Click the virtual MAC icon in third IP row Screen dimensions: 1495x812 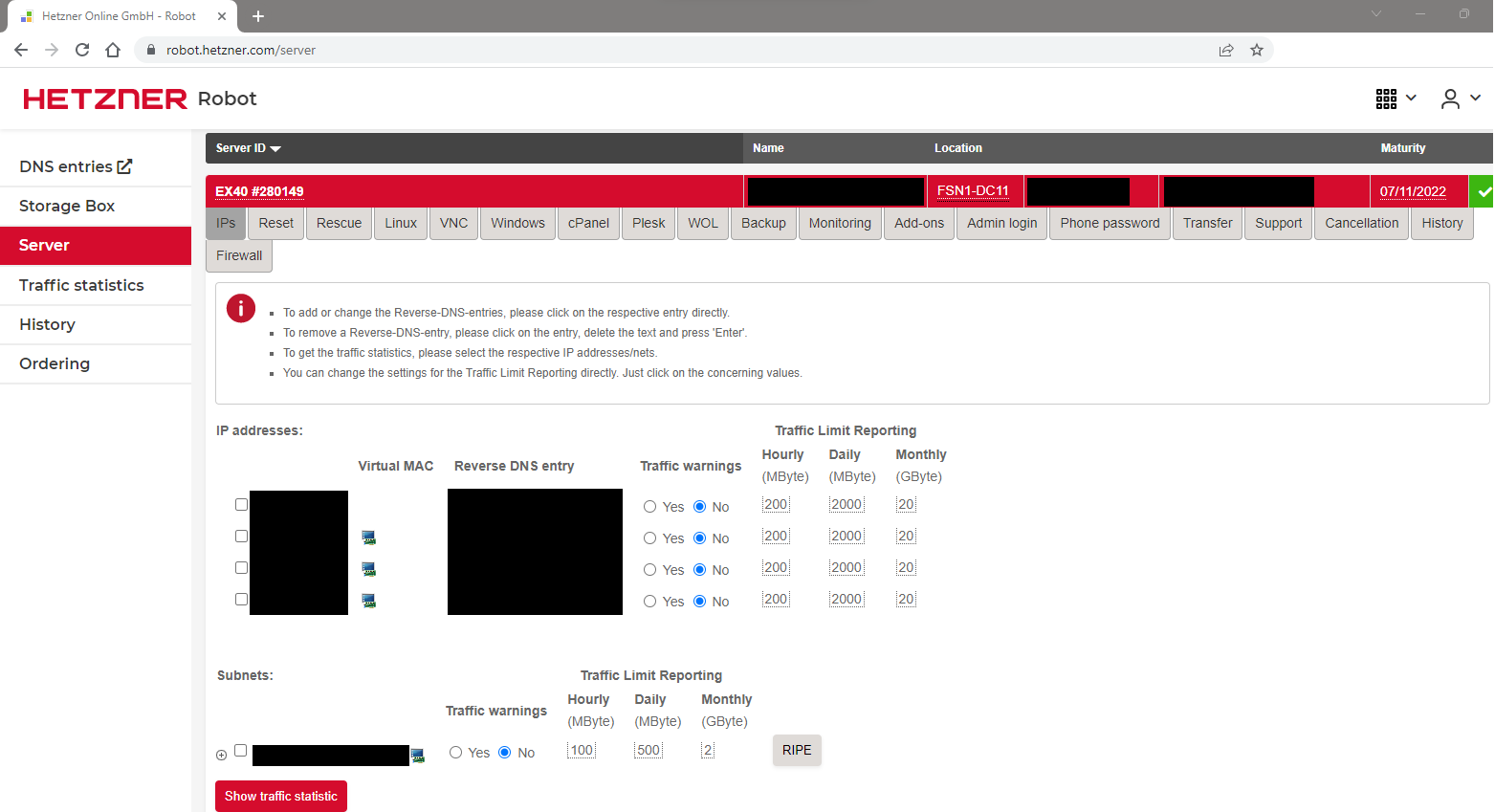[x=368, y=569]
